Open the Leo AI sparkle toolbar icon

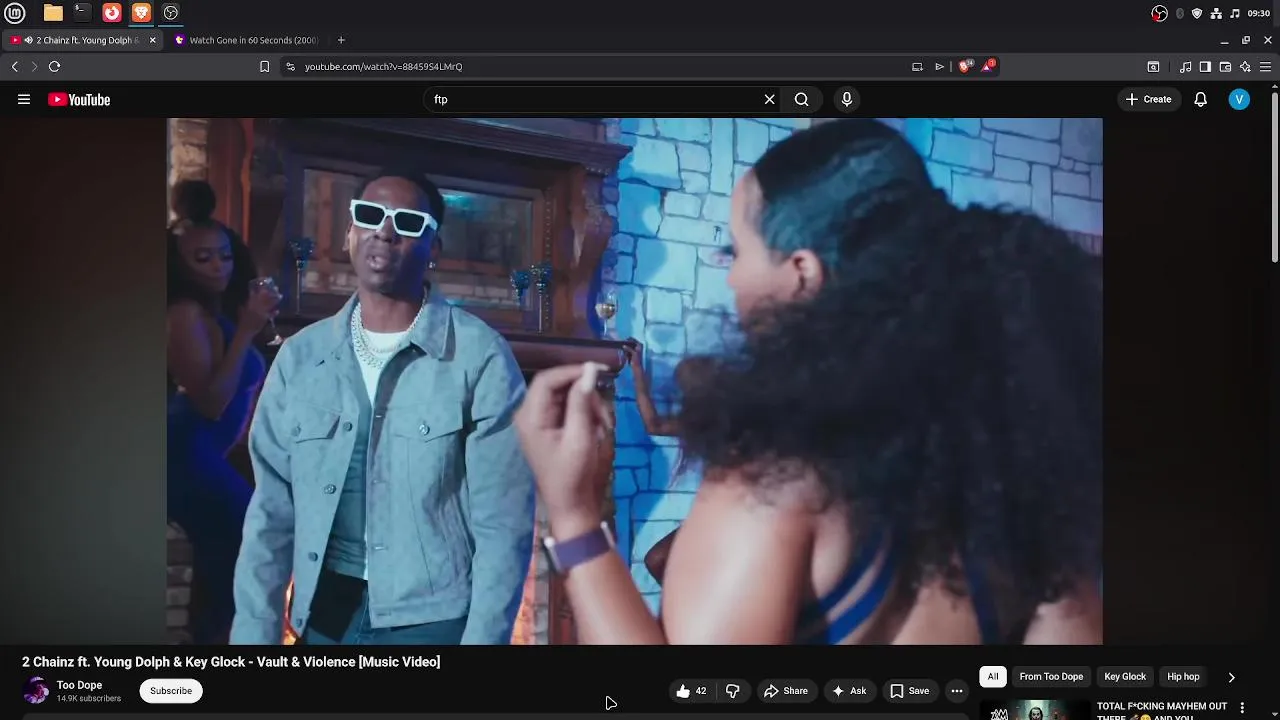click(x=1245, y=67)
